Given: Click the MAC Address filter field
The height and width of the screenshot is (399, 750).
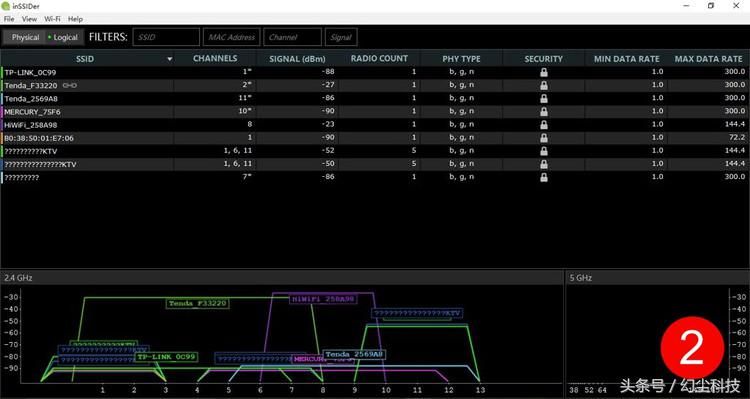Looking at the screenshot, I should tap(232, 37).
